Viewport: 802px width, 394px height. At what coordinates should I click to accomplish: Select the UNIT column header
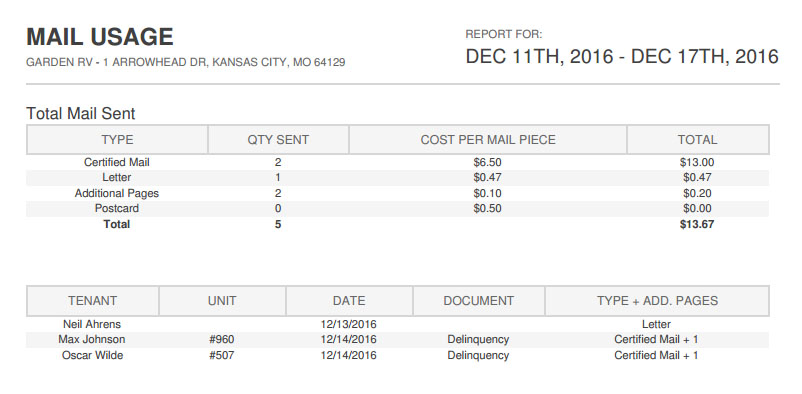222,301
